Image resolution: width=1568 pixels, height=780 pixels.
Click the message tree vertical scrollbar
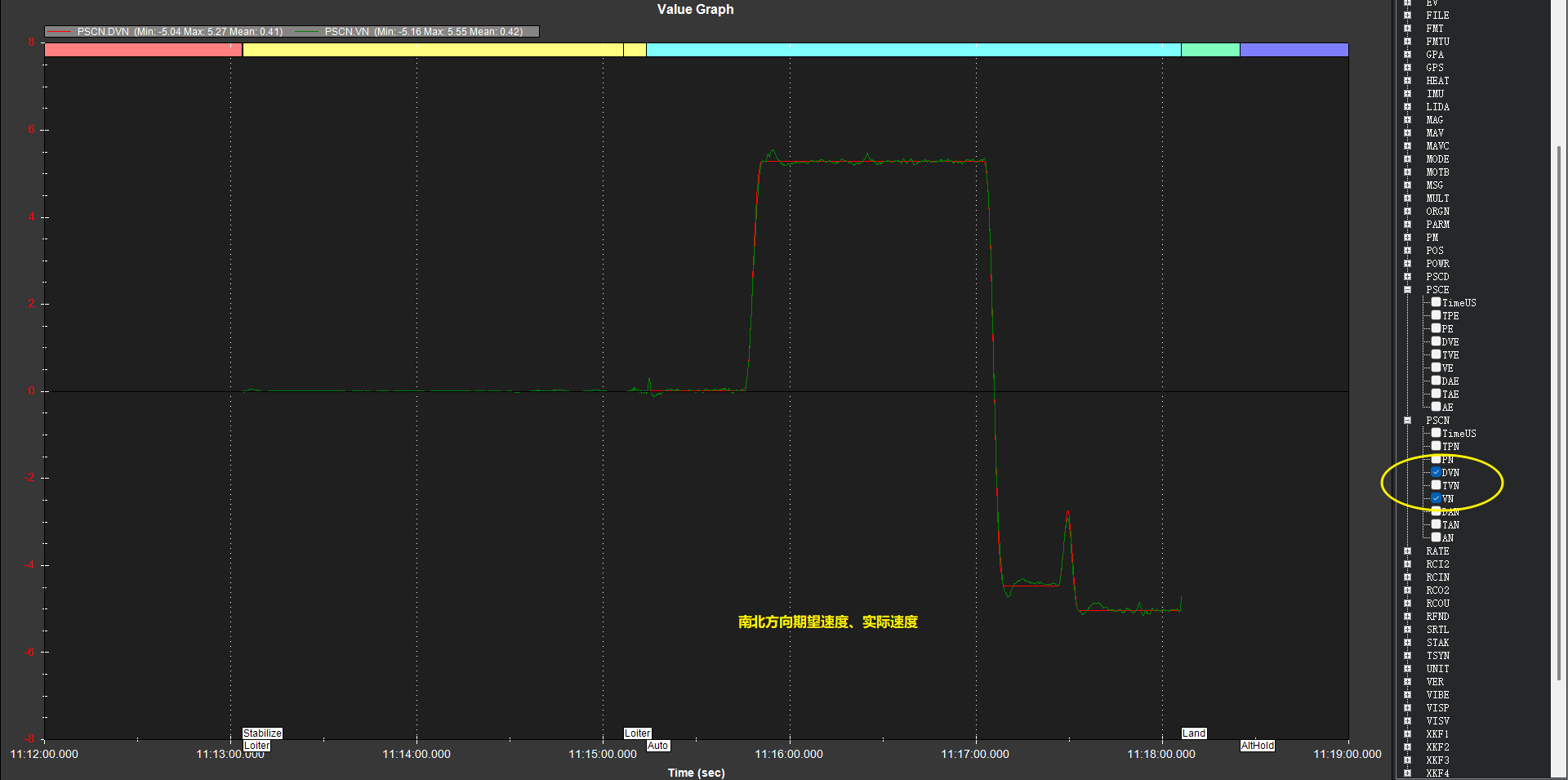tap(1558, 408)
